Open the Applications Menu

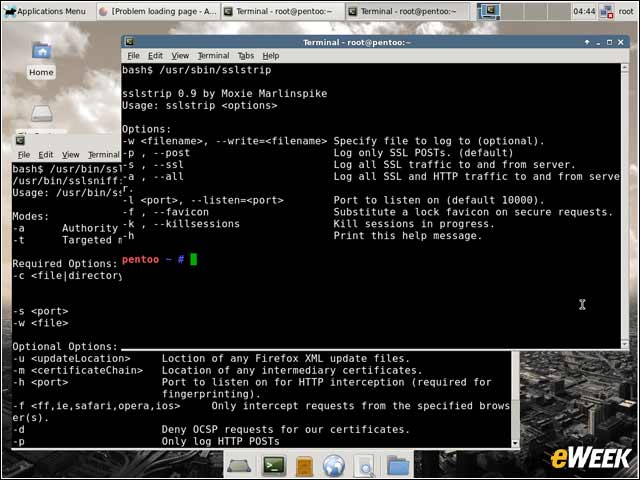click(x=46, y=11)
